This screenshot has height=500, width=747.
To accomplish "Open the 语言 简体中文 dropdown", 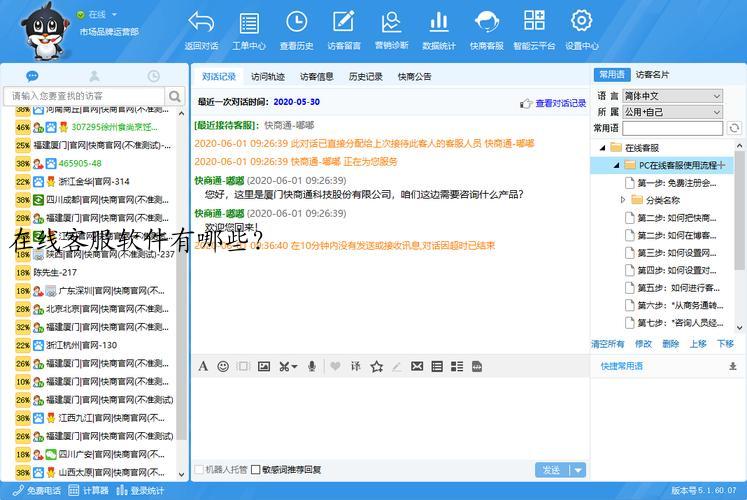I will click(672, 96).
